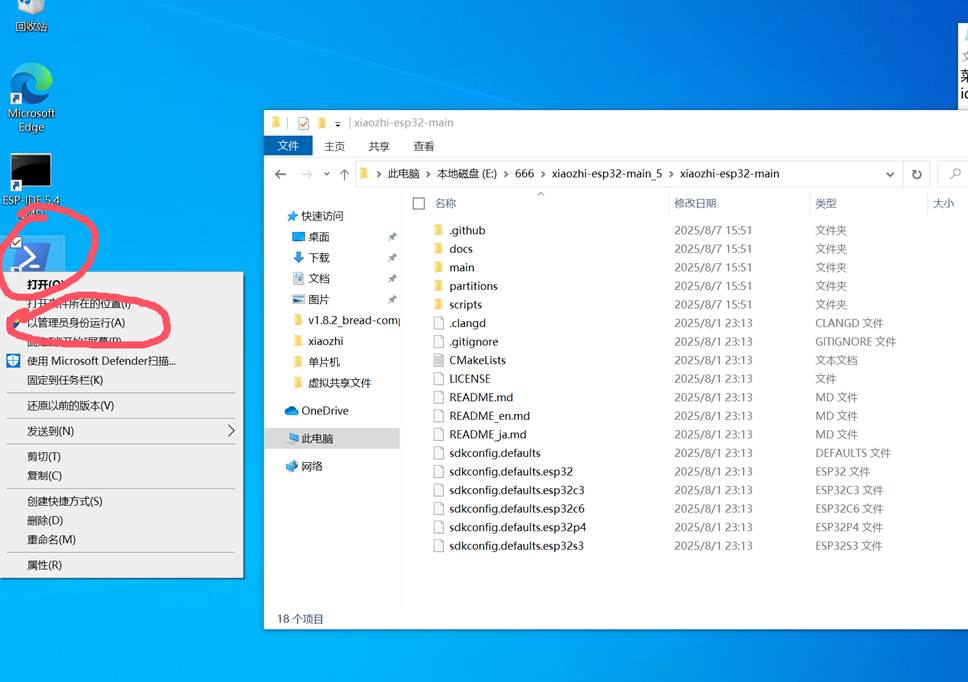
Task: Refresh the current folder view
Action: click(x=916, y=174)
